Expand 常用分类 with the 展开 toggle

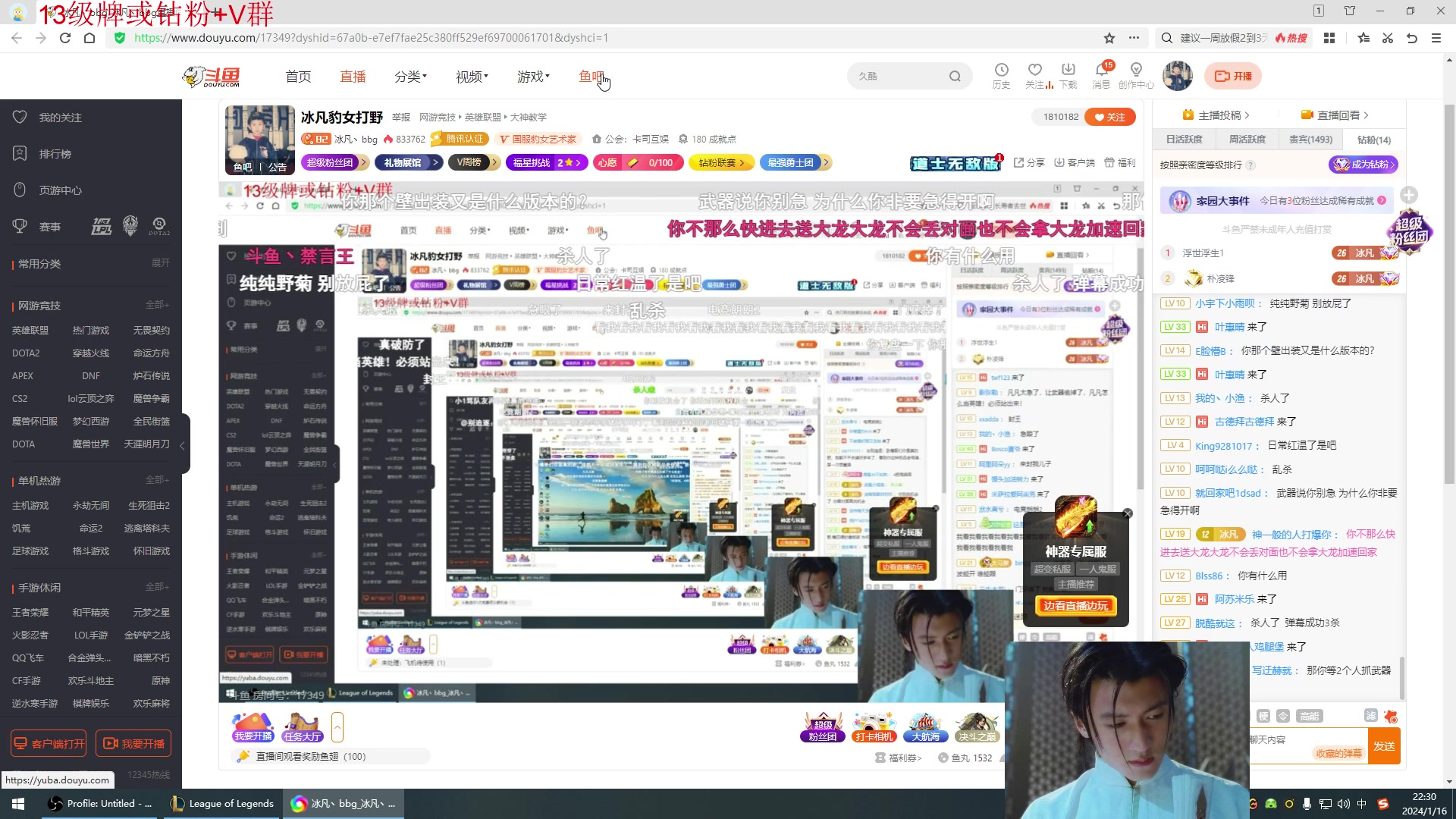160,263
